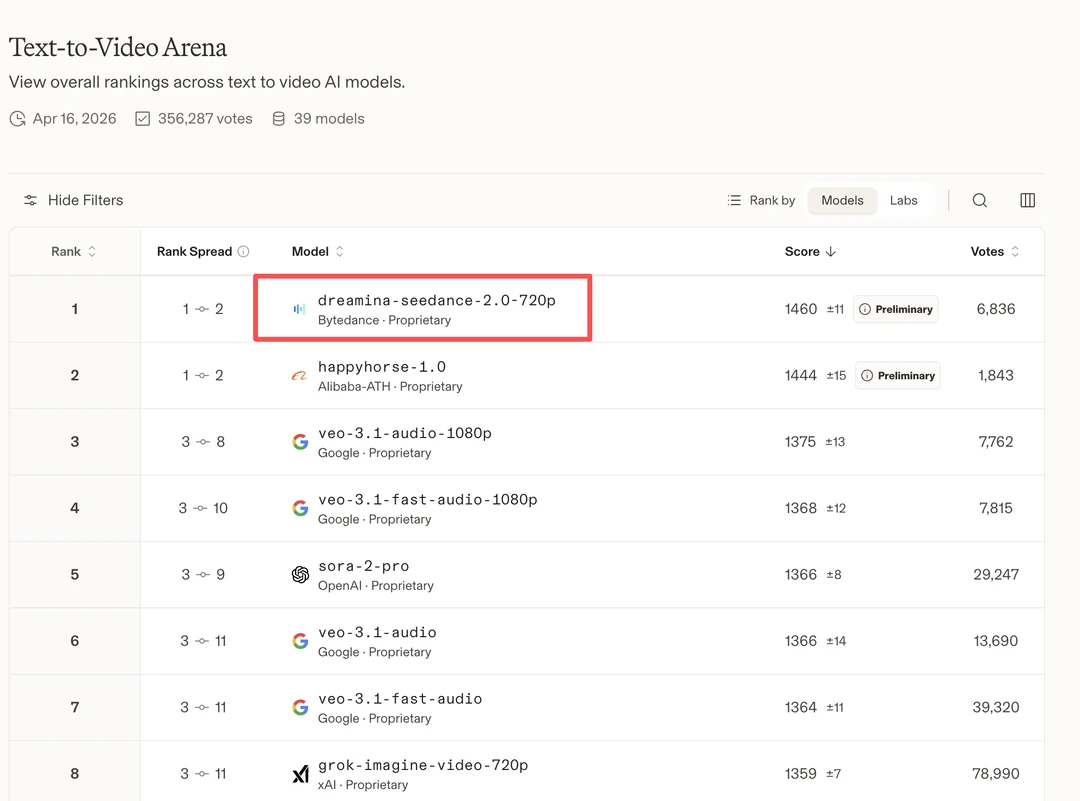The width and height of the screenshot is (1080, 801).
Task: Select the Models rank-by option
Action: (842, 200)
